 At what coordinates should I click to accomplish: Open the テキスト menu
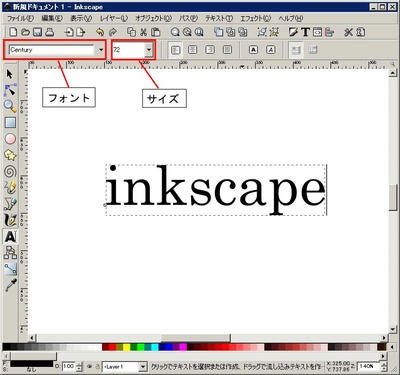pyautogui.click(x=219, y=18)
